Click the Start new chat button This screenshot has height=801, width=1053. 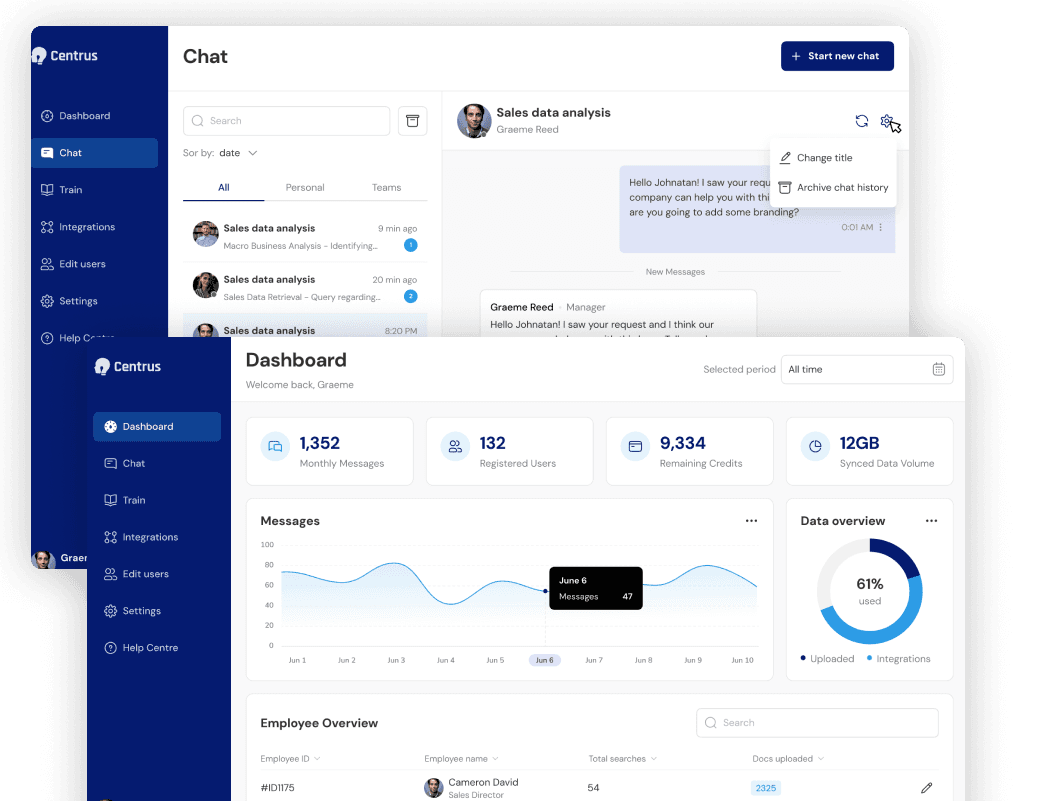837,56
